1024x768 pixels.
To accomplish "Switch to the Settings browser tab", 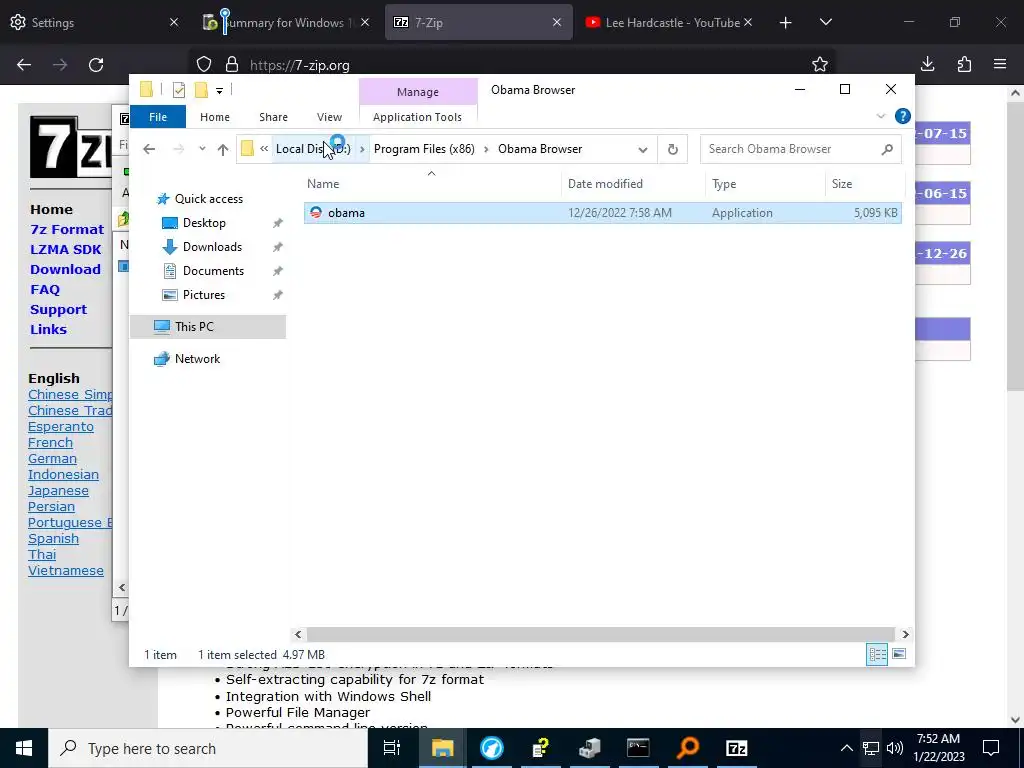I will (x=95, y=23).
